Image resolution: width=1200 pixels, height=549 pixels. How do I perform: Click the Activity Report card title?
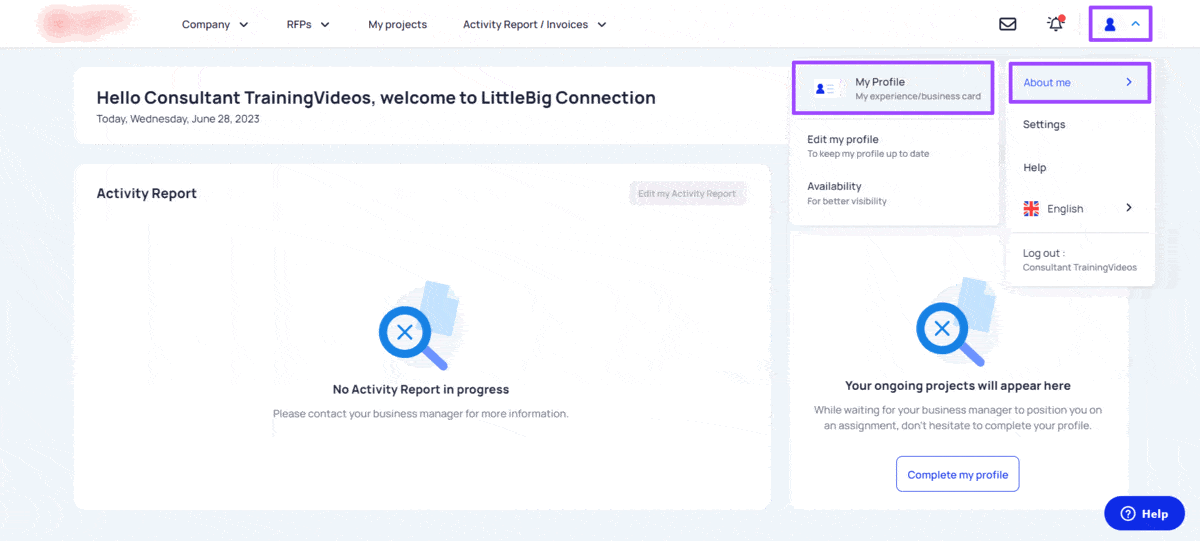146,193
